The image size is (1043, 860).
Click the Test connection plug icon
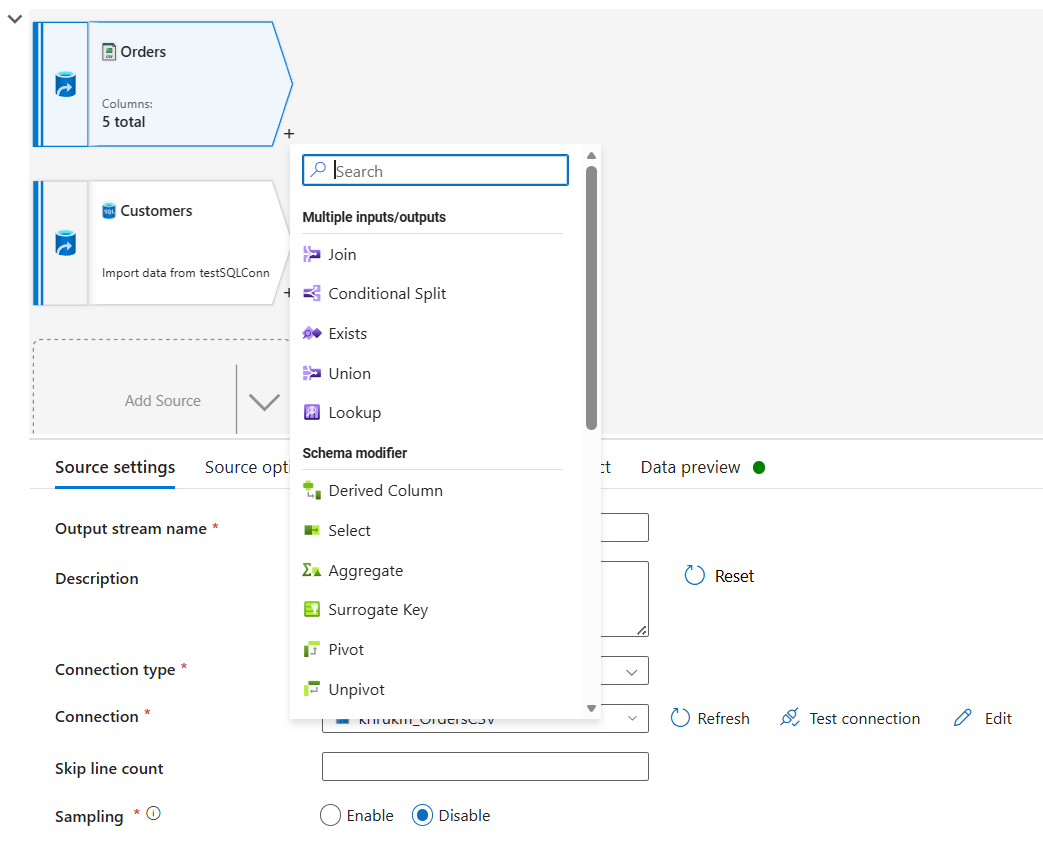point(790,718)
